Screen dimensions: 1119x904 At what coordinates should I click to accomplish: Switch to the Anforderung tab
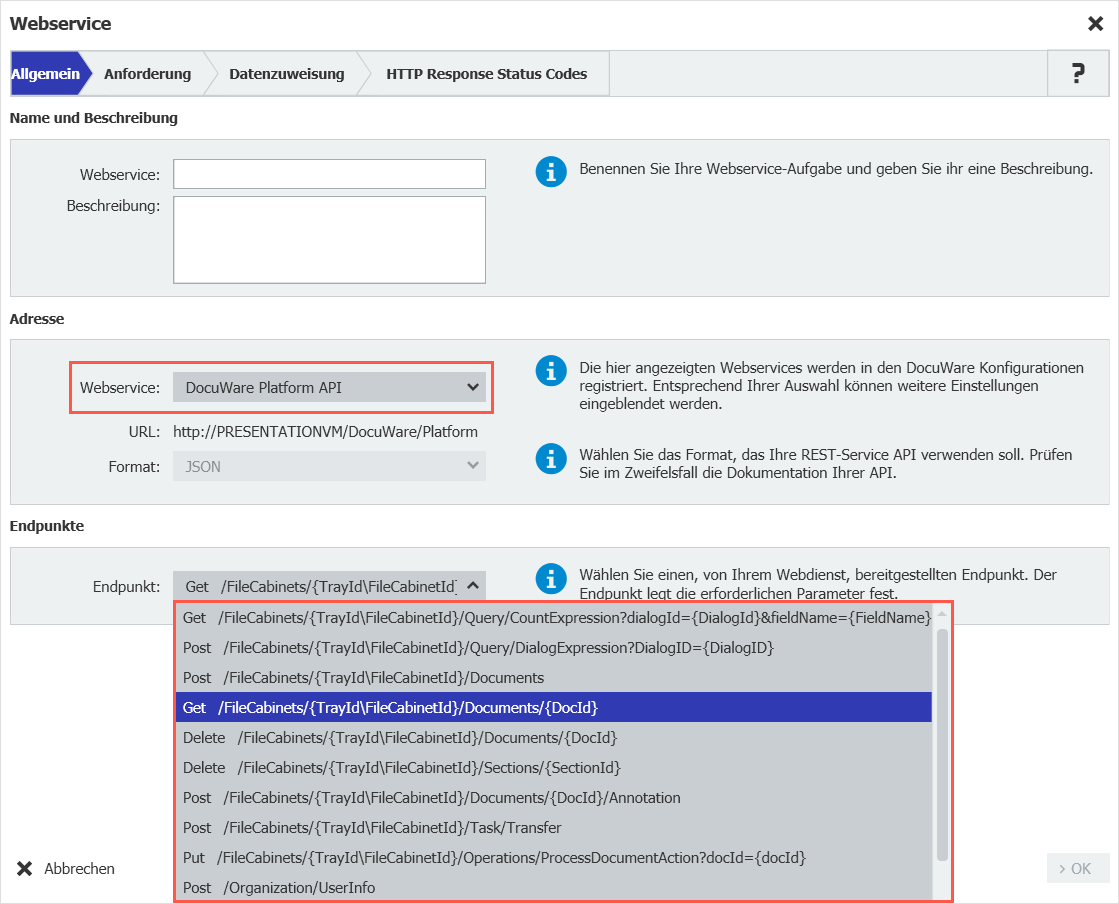(147, 74)
